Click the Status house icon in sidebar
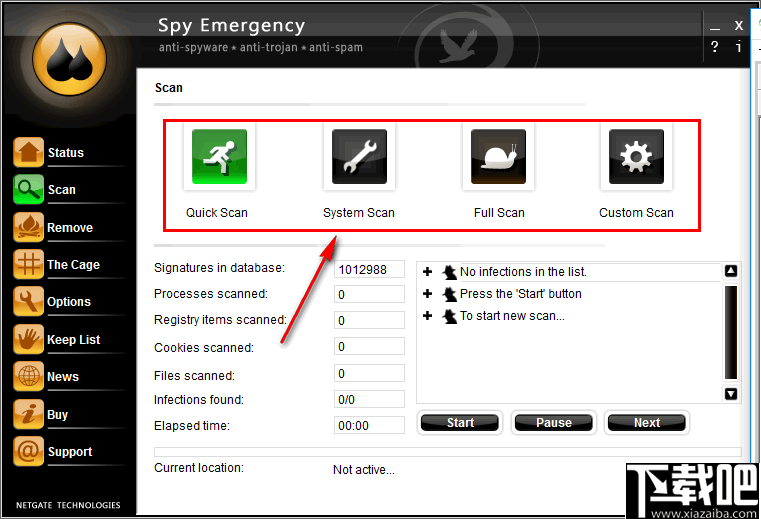The height and width of the screenshot is (519, 761). 29,152
